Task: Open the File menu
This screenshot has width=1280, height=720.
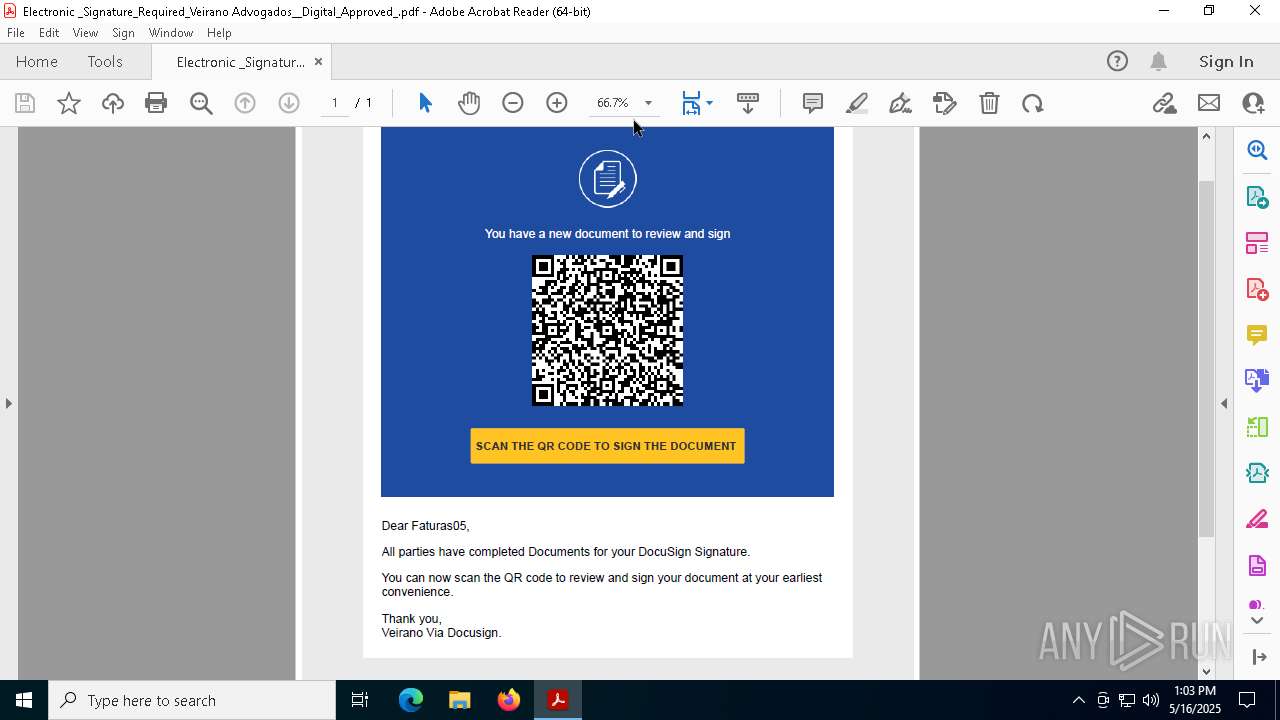Action: click(x=16, y=32)
